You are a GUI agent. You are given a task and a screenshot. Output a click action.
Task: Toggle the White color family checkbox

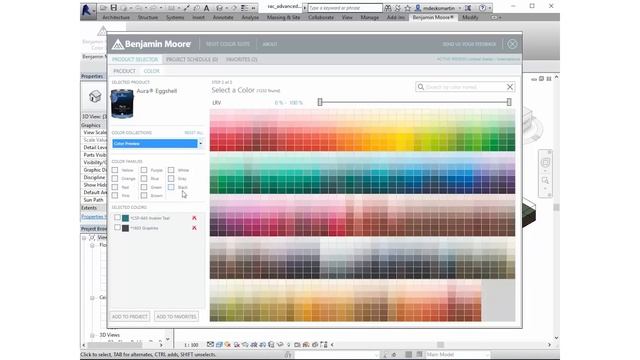(x=171, y=170)
